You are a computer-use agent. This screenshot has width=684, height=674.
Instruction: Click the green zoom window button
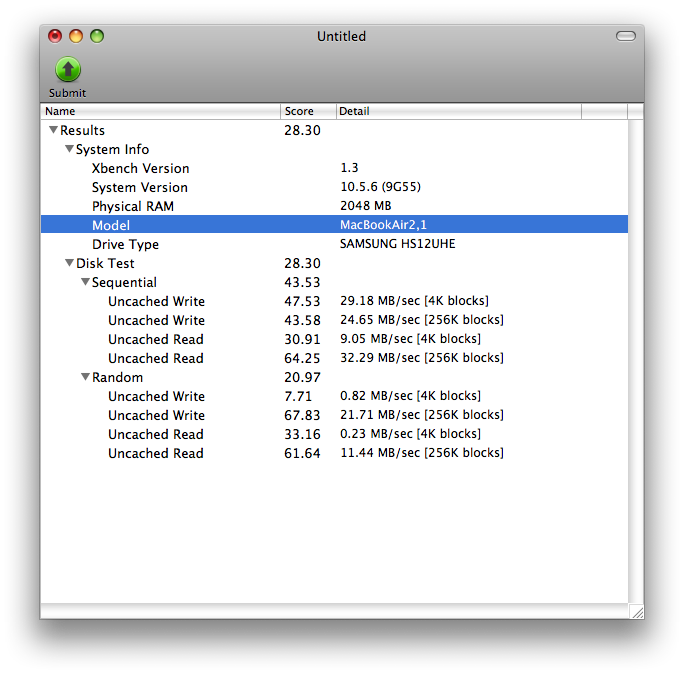pyautogui.click(x=97, y=36)
